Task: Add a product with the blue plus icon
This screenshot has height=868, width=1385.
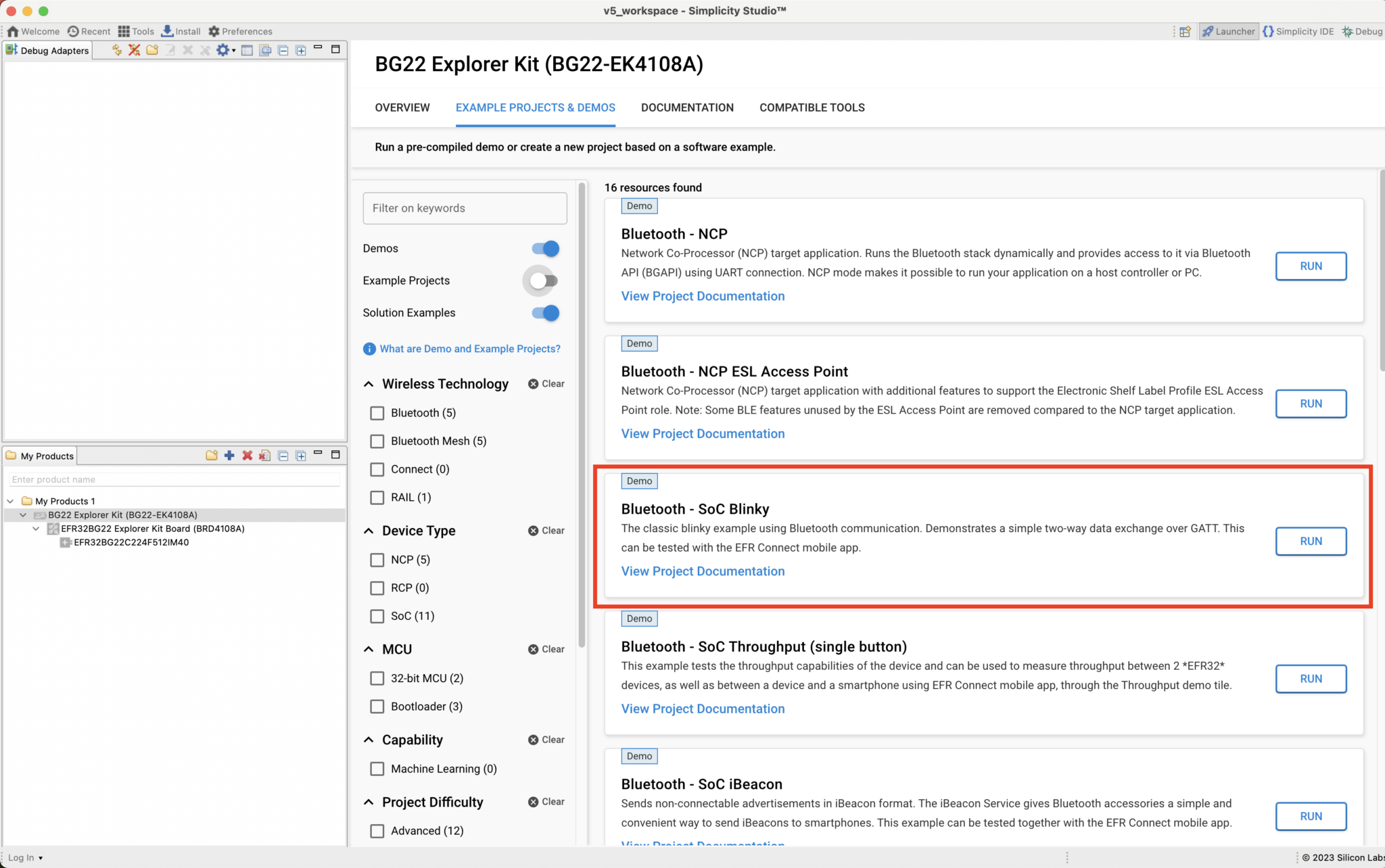Action: (x=229, y=455)
